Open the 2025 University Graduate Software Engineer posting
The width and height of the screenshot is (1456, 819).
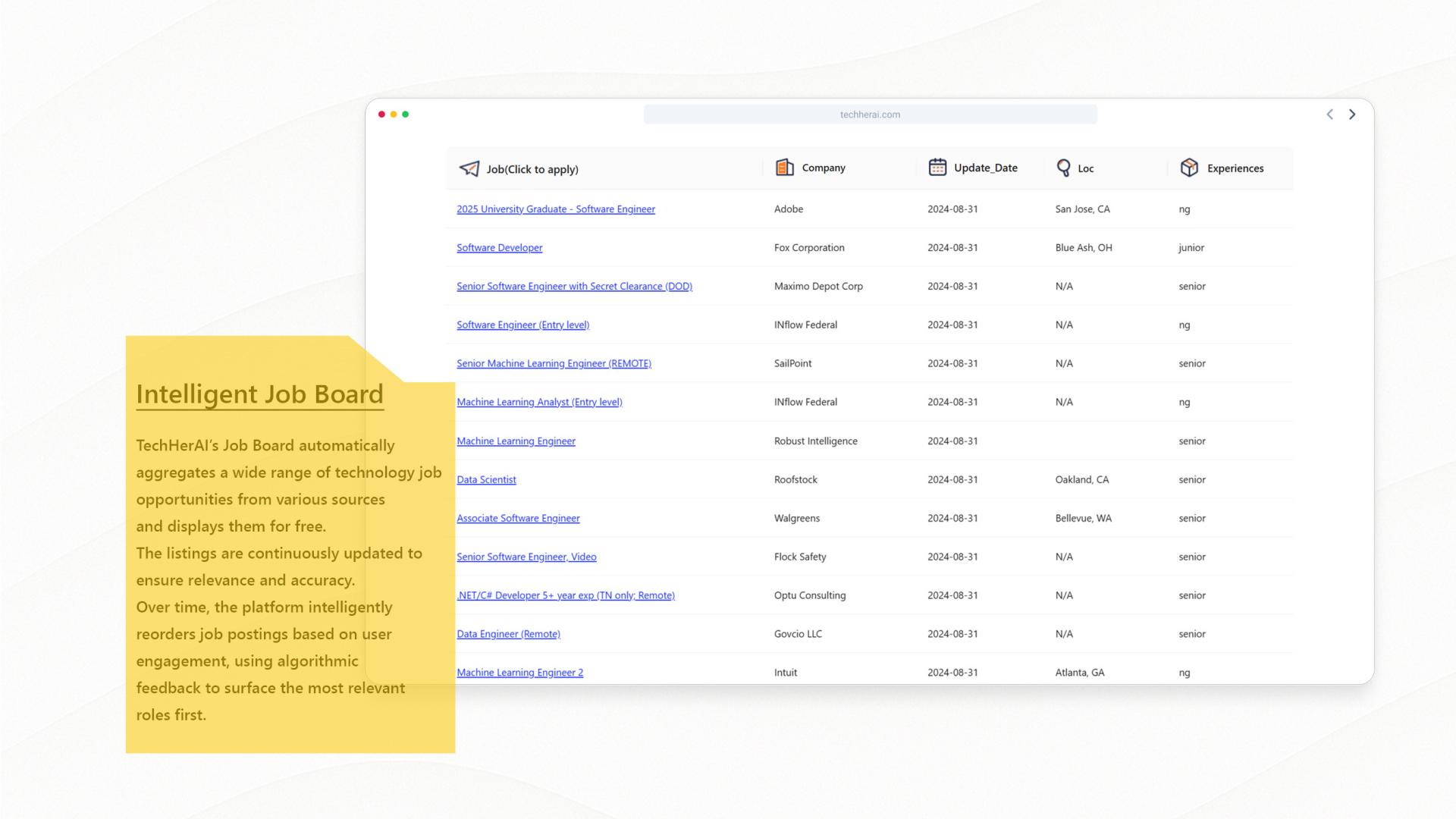[555, 209]
